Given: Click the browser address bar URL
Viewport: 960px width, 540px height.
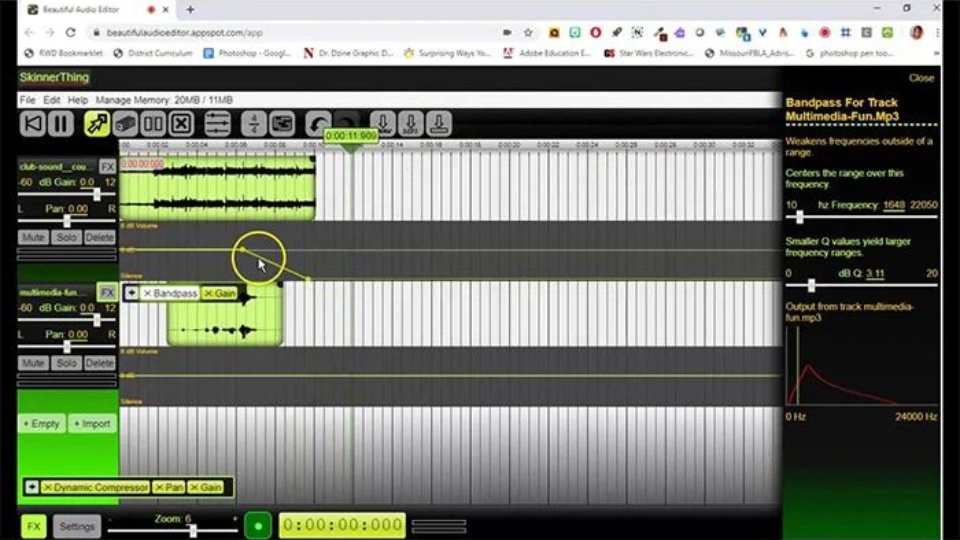Looking at the screenshot, I should (184, 32).
